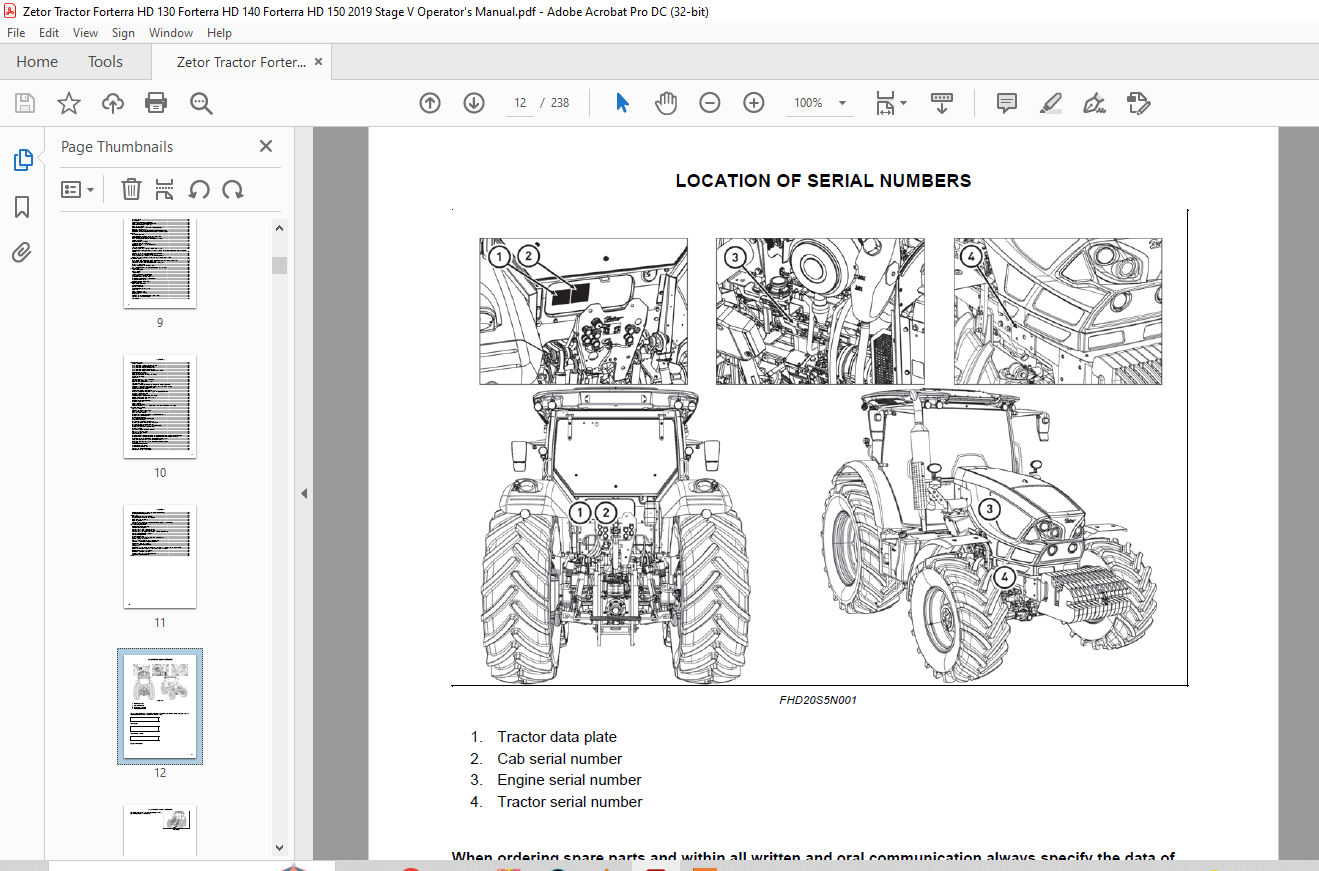Click the 'LOCATION OF SERIAL NUMBERS' heading
1319x871 pixels.
[823, 181]
